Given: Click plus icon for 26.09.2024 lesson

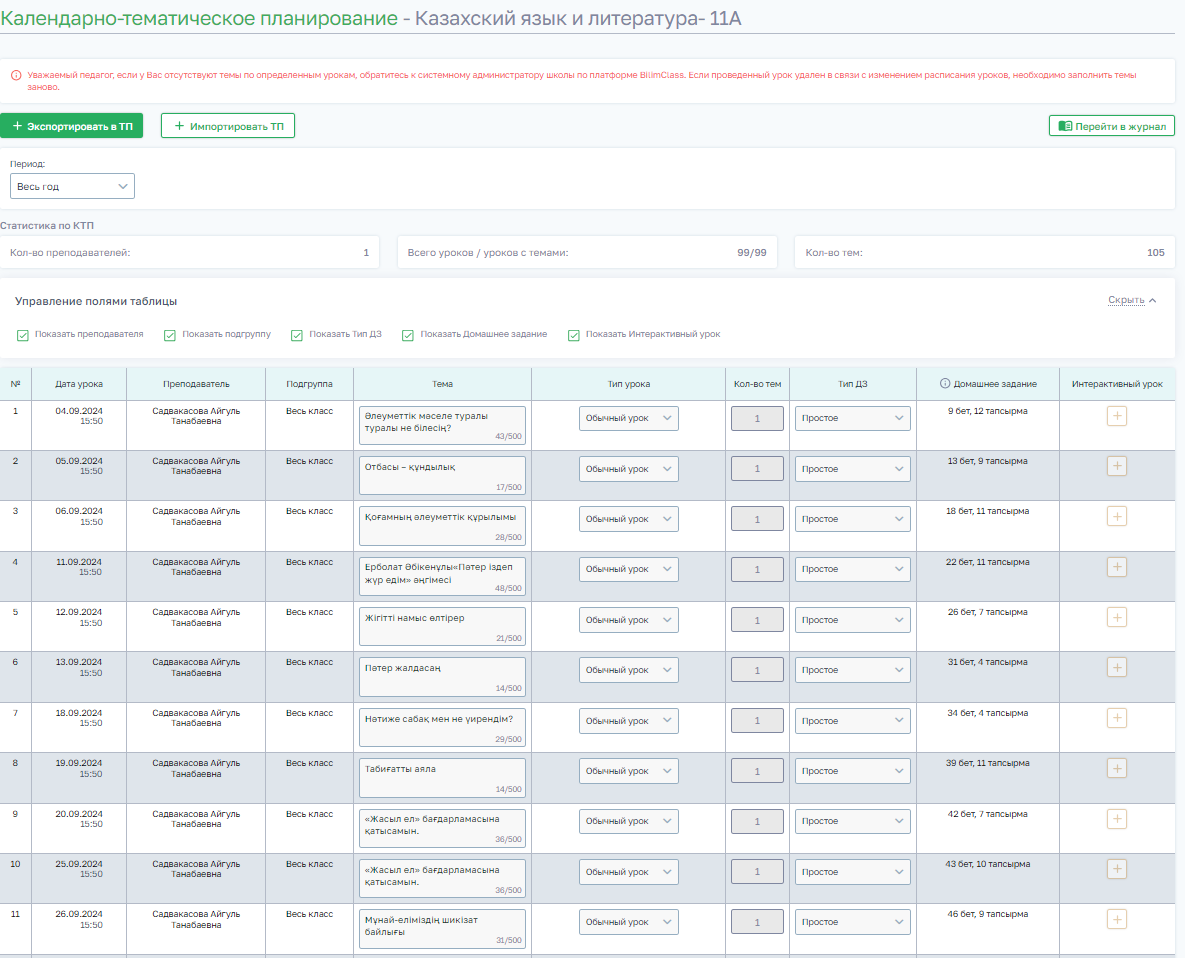Looking at the screenshot, I should point(1116,919).
